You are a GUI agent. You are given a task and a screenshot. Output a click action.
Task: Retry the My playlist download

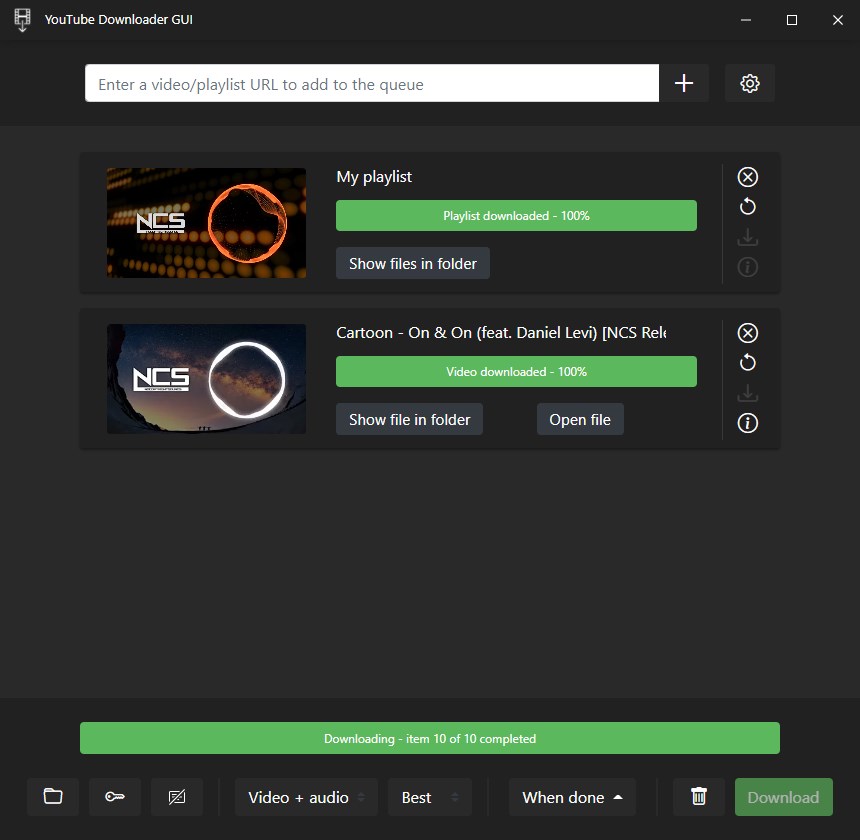click(x=748, y=207)
